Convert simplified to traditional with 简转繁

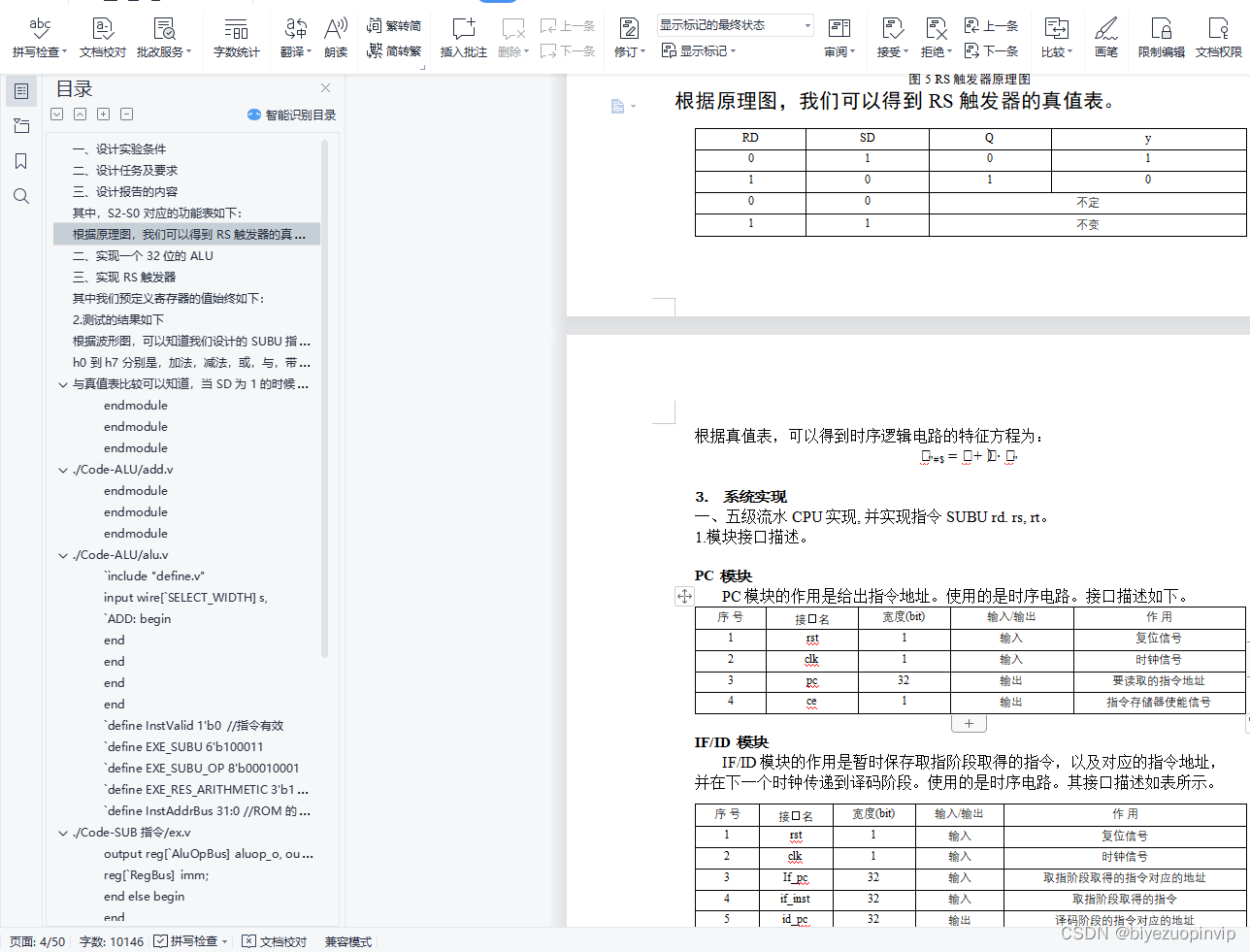click(394, 50)
